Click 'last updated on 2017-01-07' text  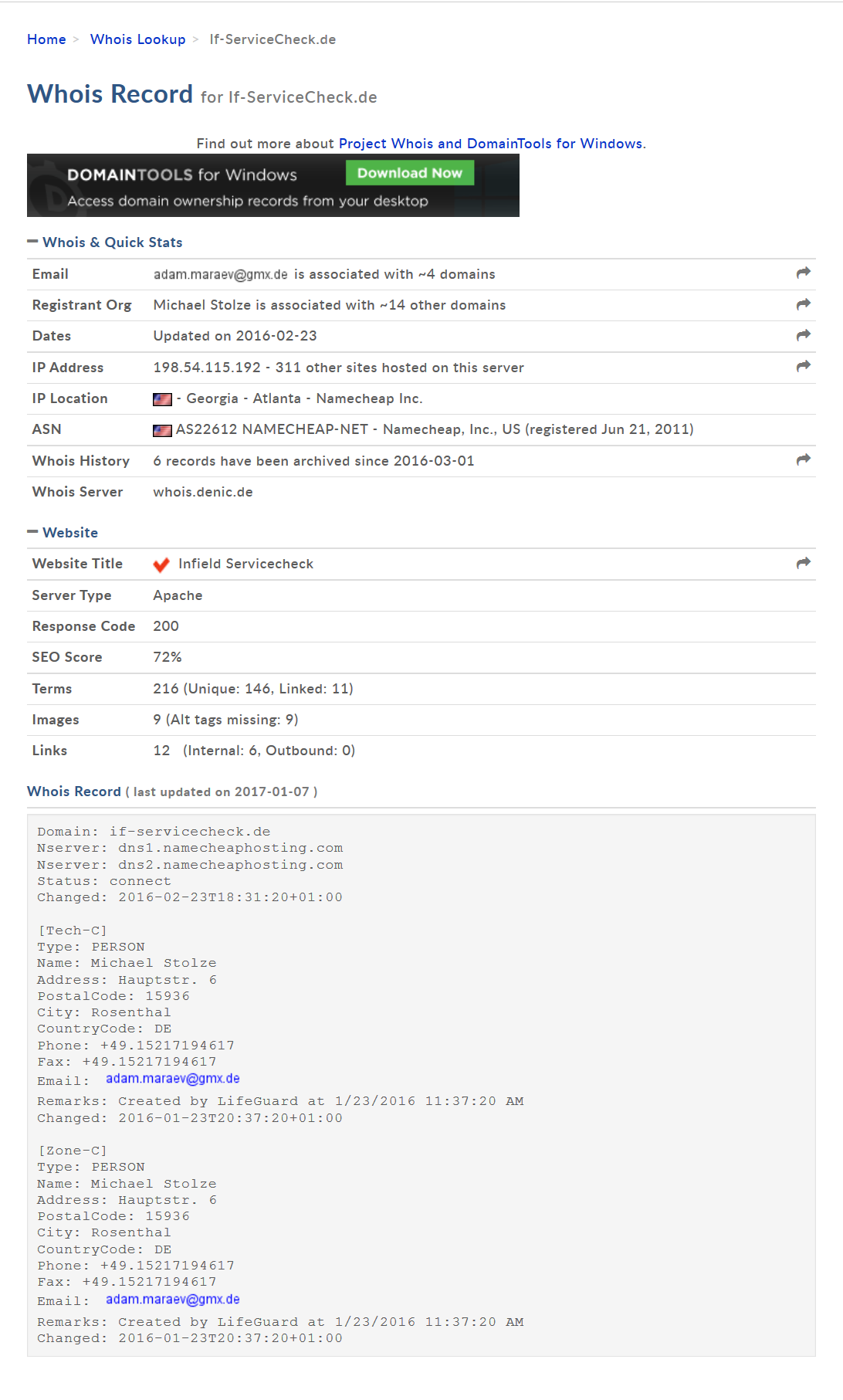[222, 792]
